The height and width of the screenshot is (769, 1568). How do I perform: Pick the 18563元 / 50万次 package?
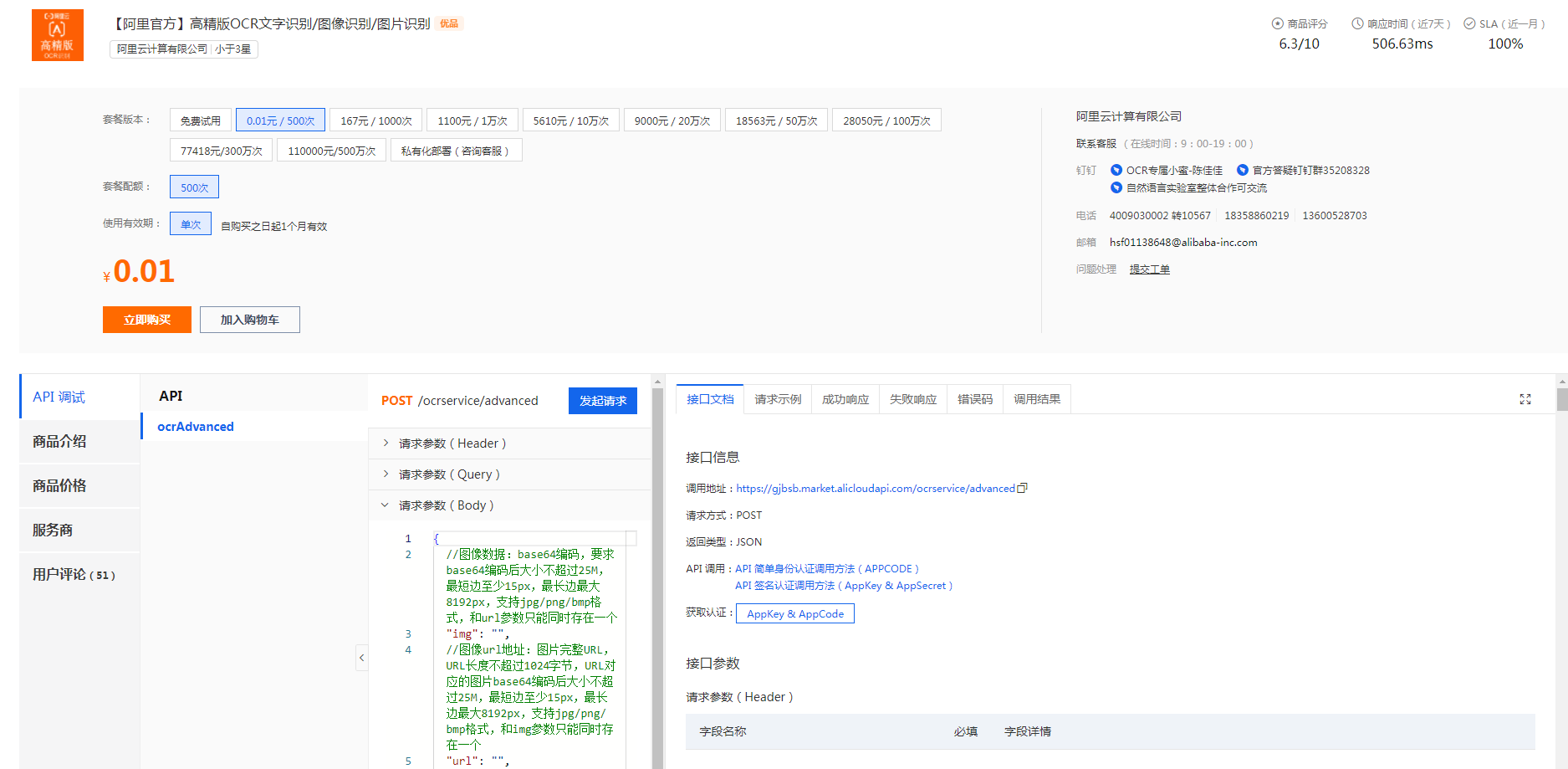click(777, 120)
